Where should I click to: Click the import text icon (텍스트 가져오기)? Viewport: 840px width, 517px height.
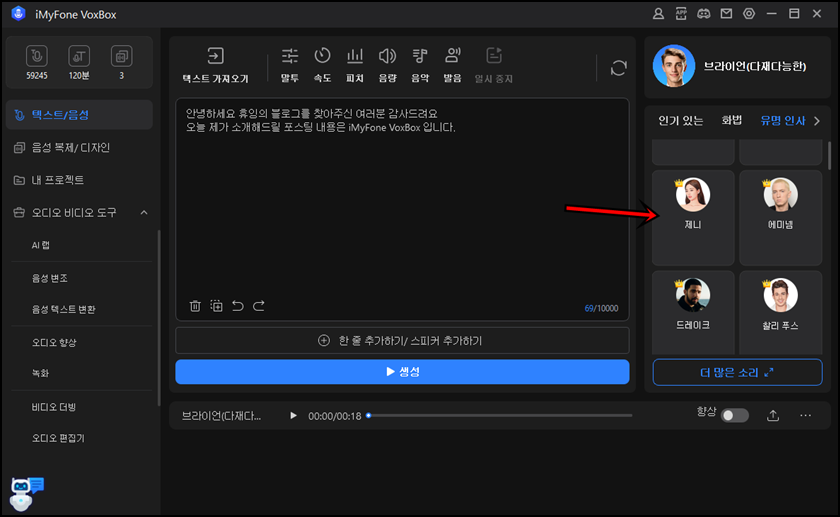click(215, 56)
